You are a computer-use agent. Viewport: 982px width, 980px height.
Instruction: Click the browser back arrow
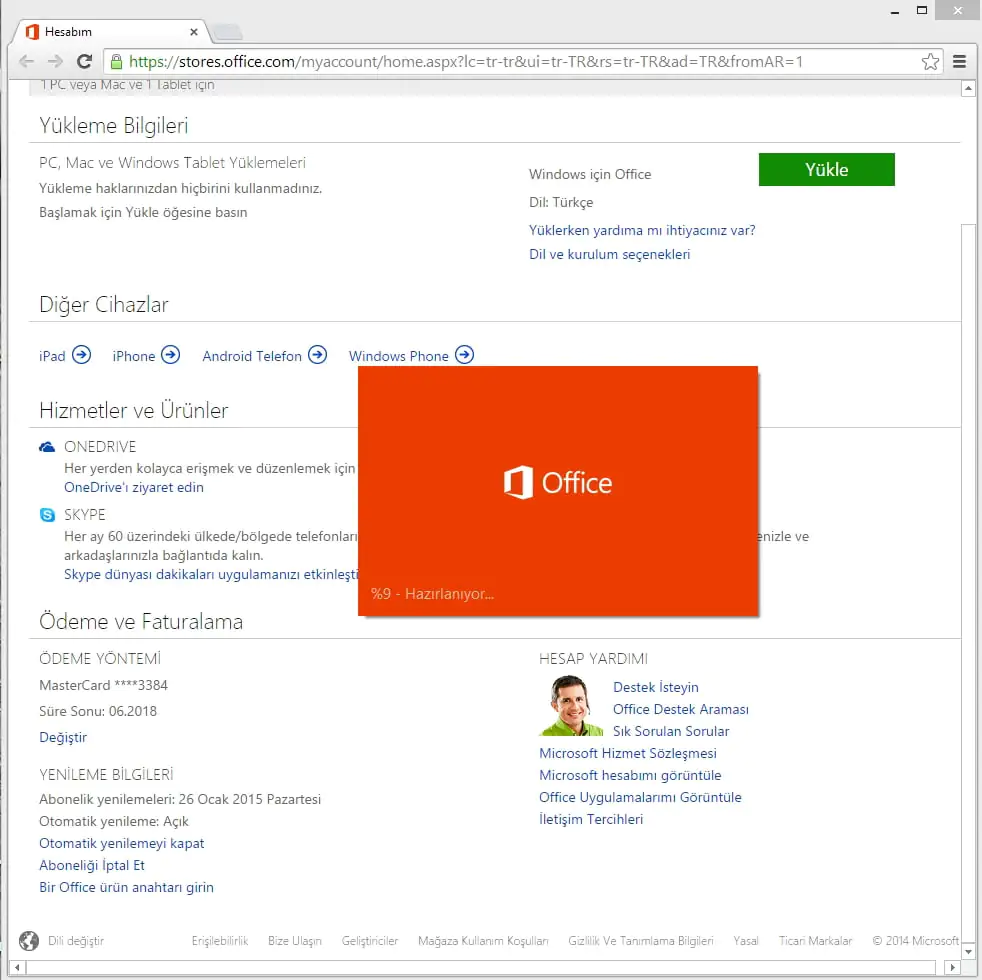[26, 61]
